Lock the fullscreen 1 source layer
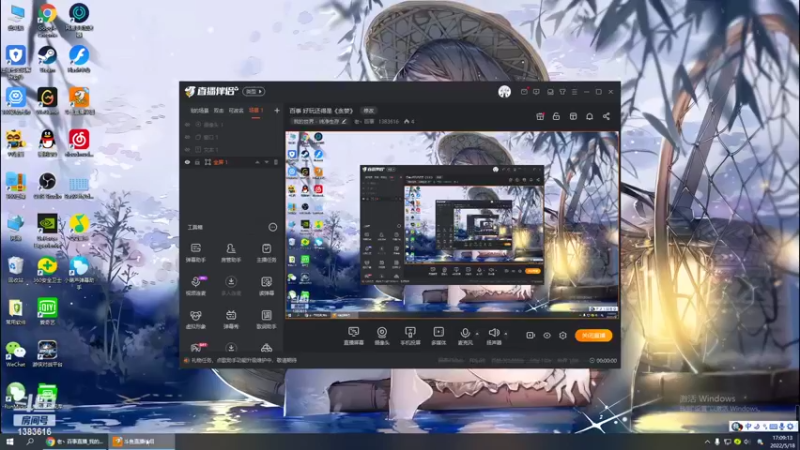 click(197, 162)
